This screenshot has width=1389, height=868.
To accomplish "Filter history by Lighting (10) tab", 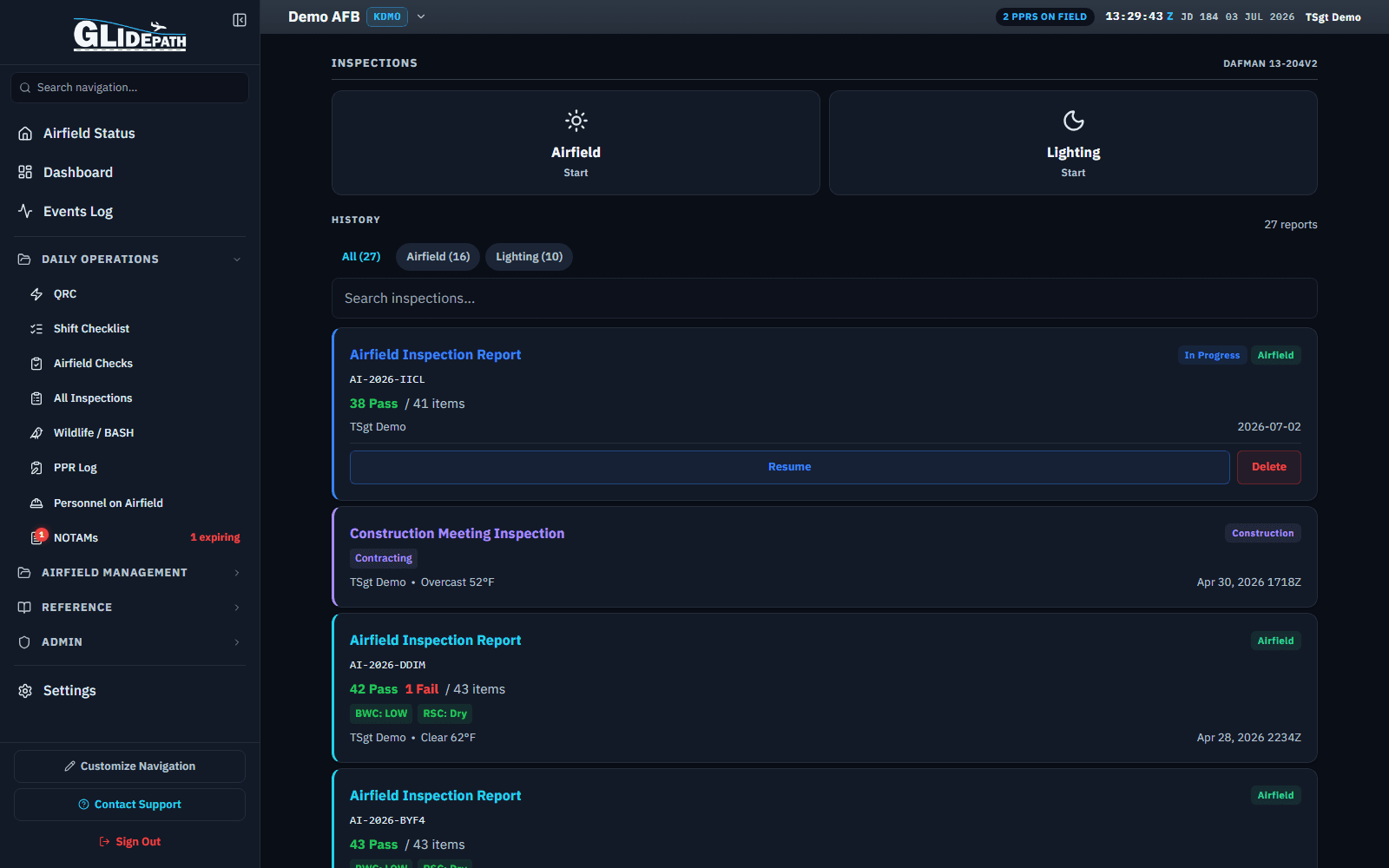I will point(530,257).
